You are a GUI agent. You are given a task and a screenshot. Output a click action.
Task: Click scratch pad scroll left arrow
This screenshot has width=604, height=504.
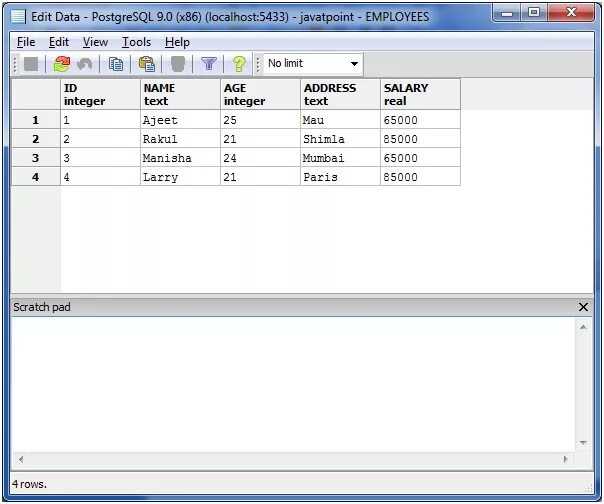click(21, 459)
